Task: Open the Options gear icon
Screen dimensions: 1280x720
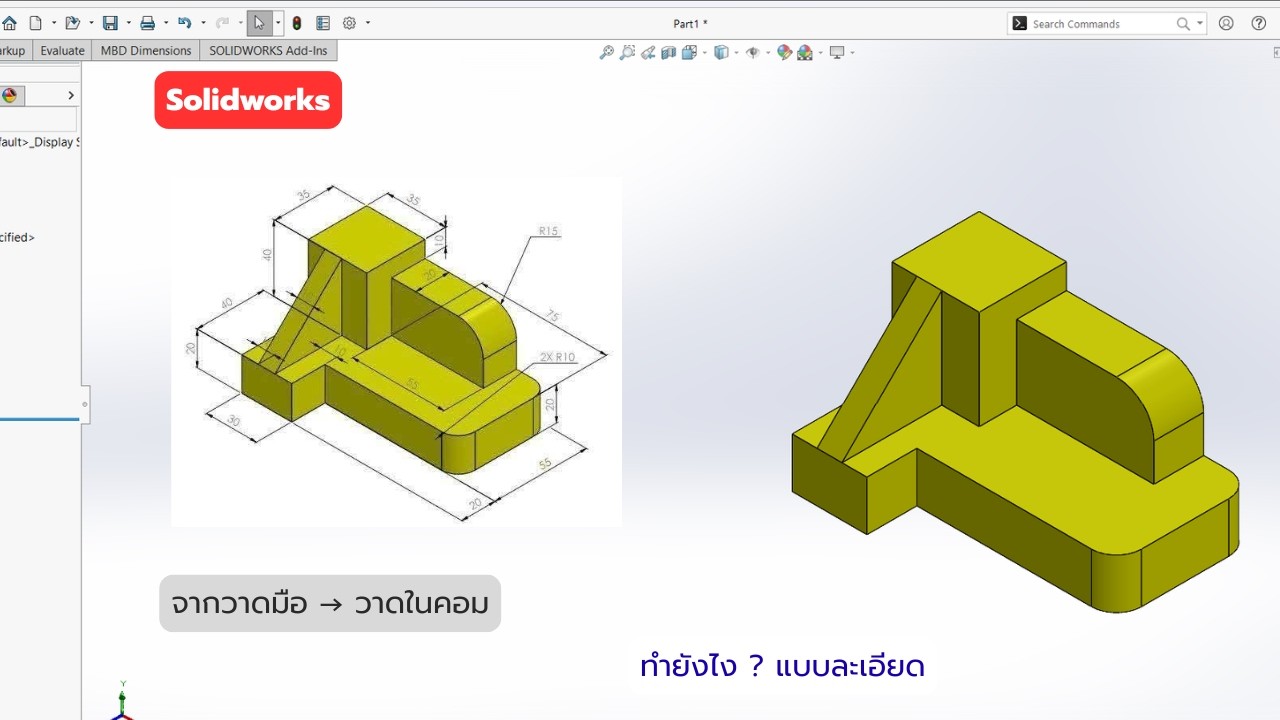Action: pos(349,23)
